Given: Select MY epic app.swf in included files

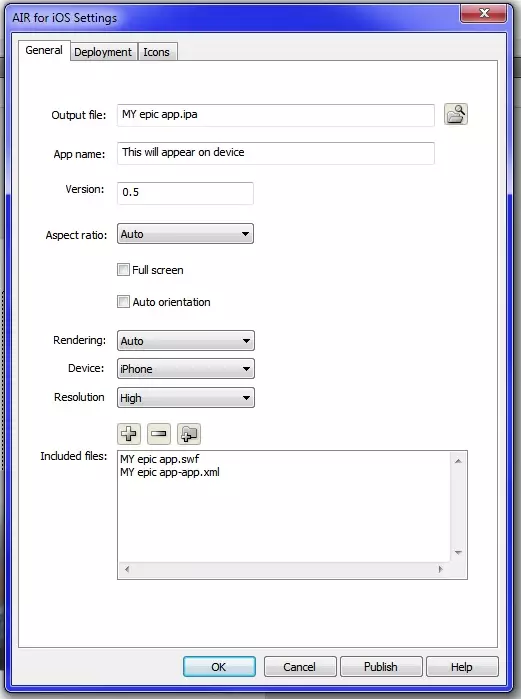Looking at the screenshot, I should (160, 459).
